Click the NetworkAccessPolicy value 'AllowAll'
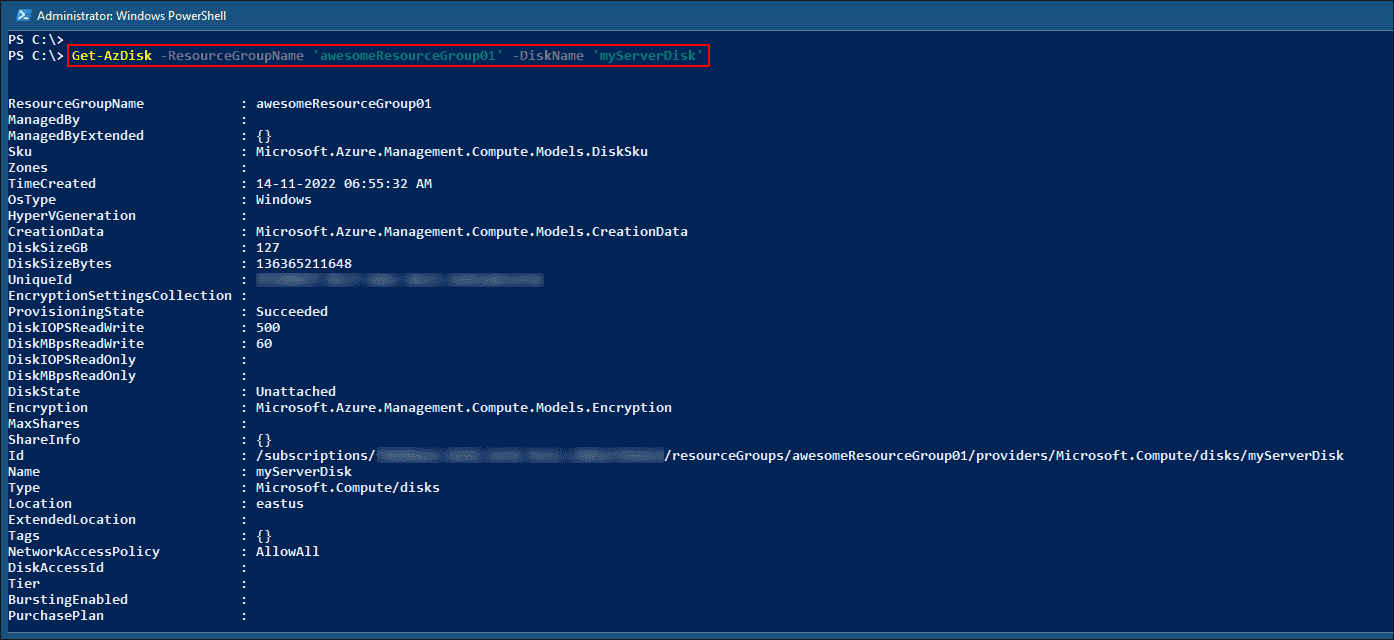This screenshot has width=1394, height=640. click(288, 551)
